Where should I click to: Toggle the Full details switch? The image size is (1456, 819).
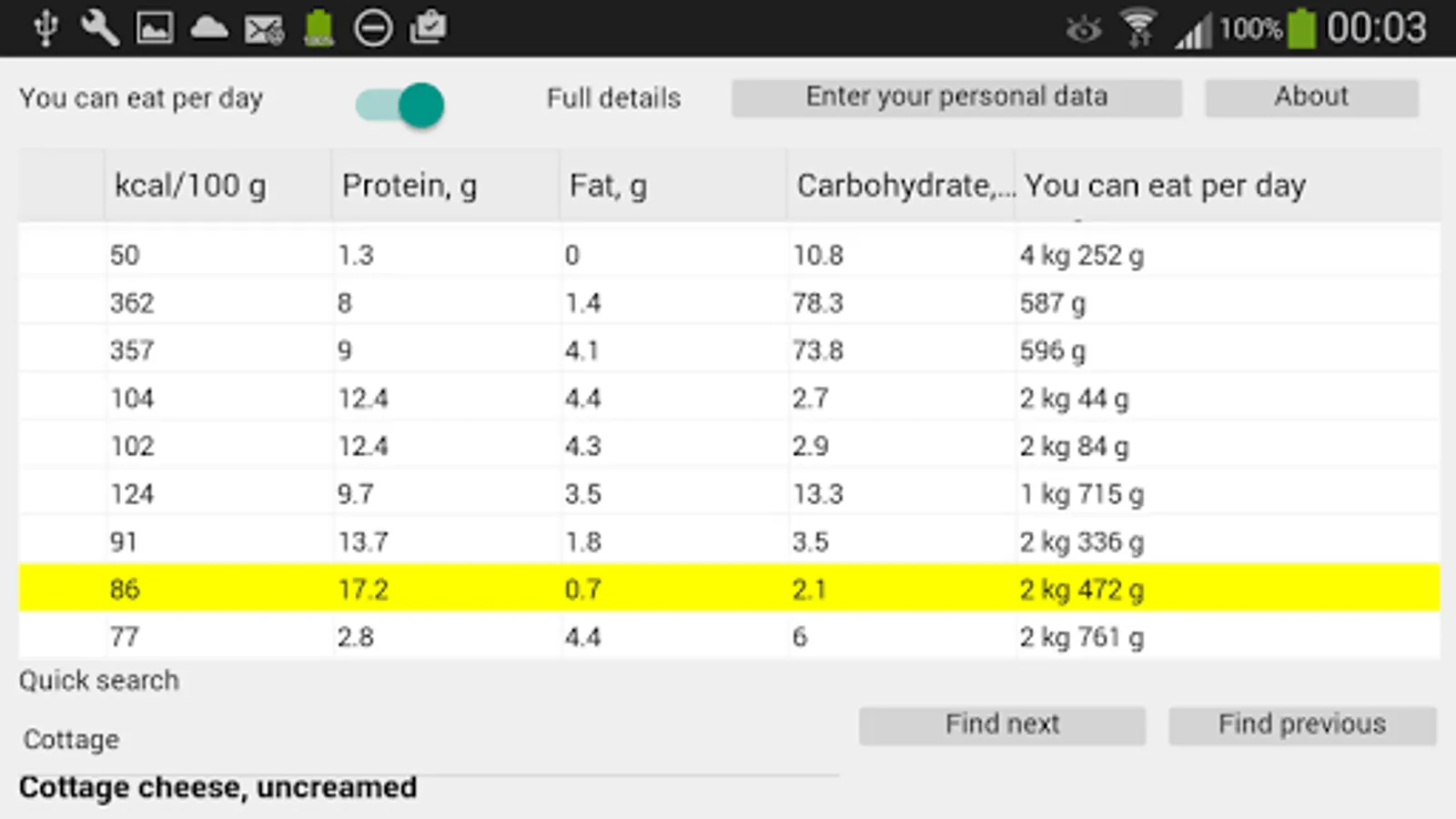click(x=400, y=105)
